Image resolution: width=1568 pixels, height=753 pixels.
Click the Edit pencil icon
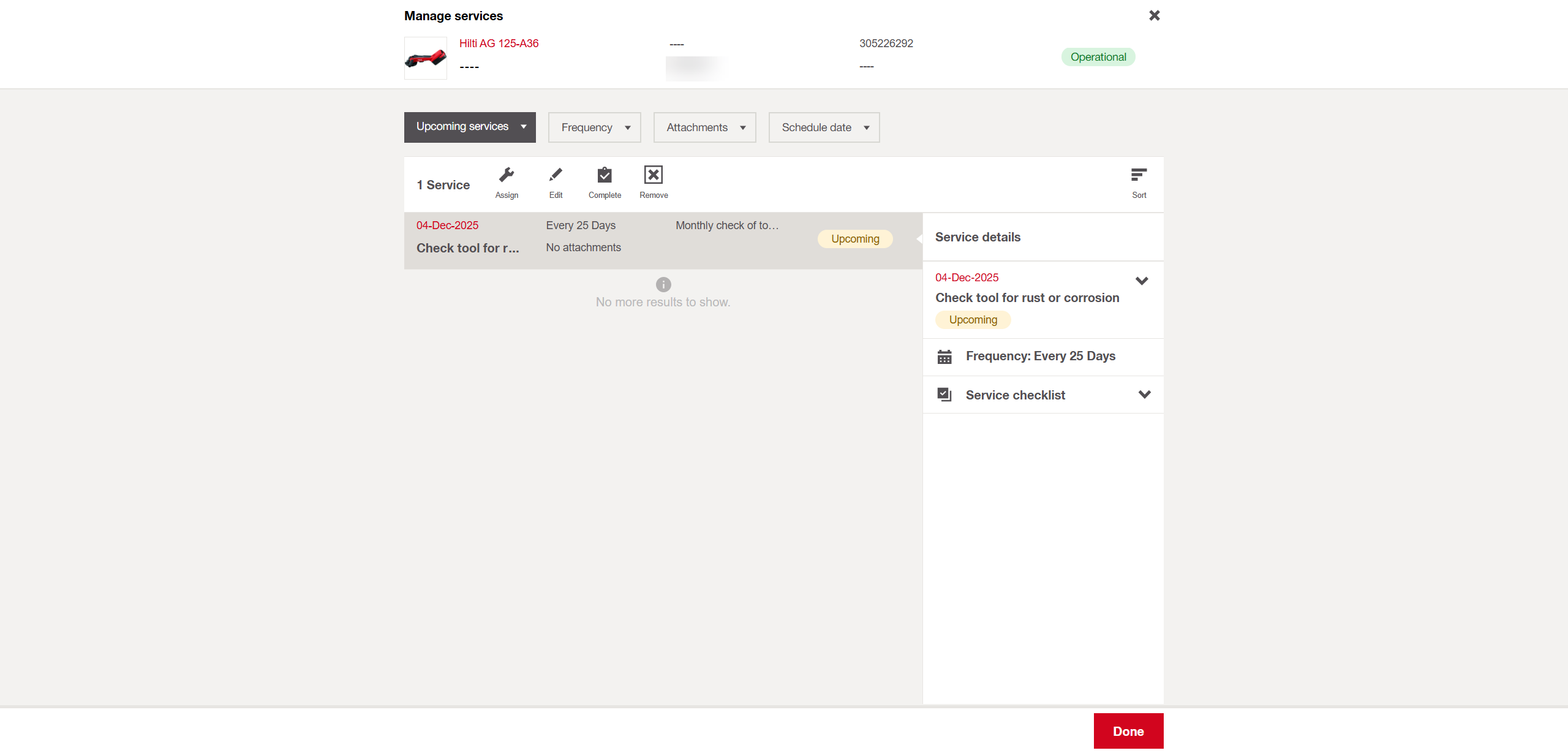556,175
